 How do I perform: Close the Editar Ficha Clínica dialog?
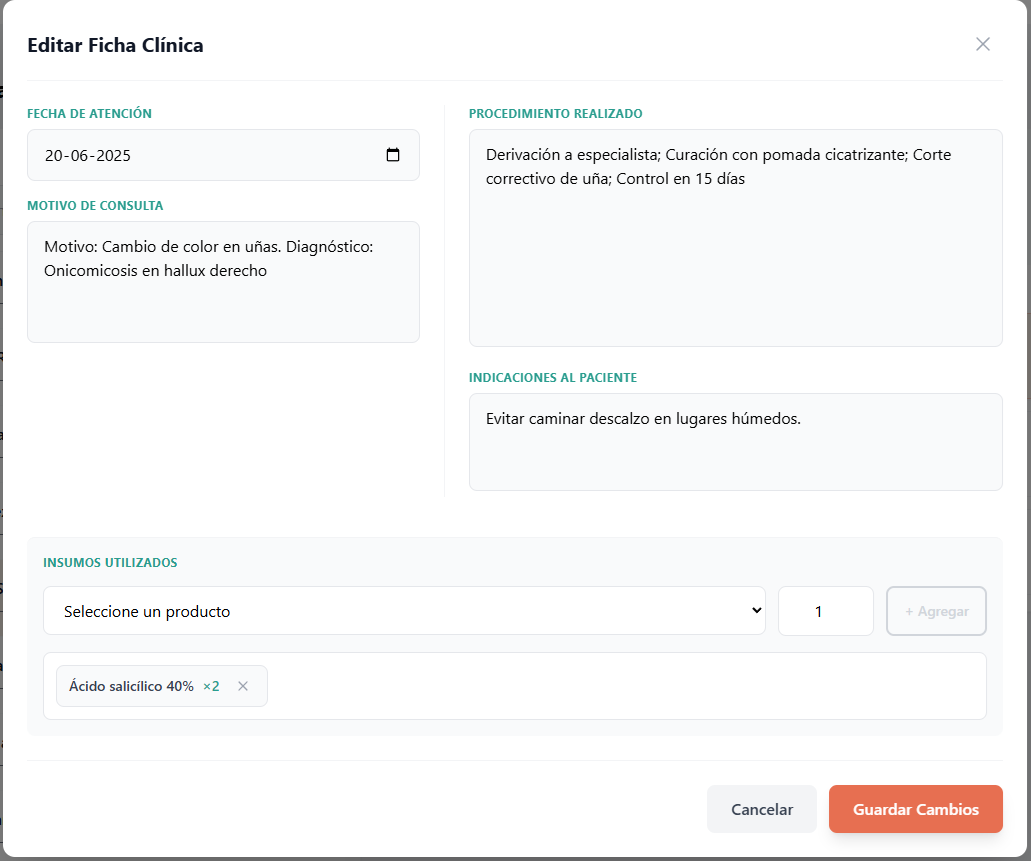point(982,44)
